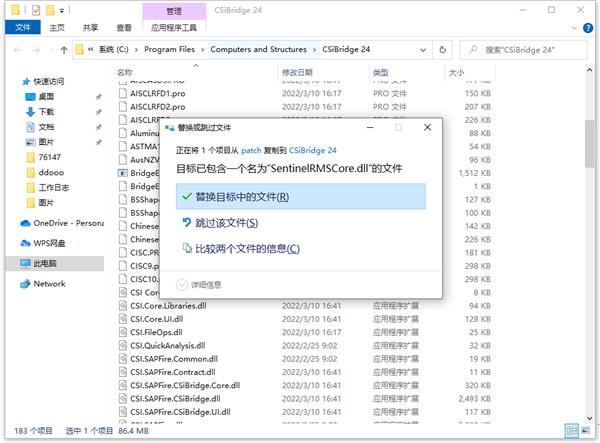This screenshot has width=600, height=443.
Task: Select Network in the sidebar
Action: [x=49, y=284]
